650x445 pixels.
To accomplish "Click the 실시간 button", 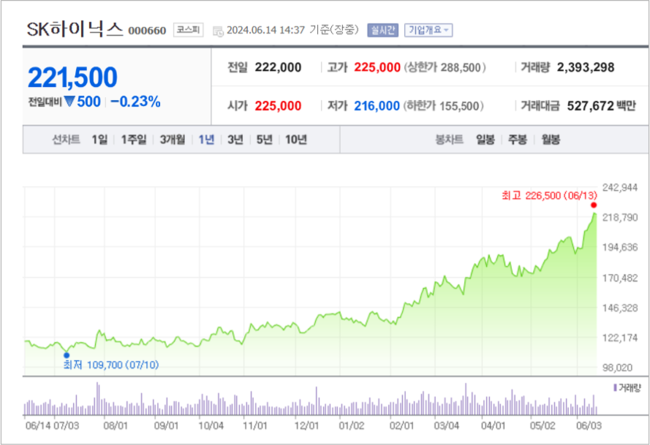I will click(383, 30).
